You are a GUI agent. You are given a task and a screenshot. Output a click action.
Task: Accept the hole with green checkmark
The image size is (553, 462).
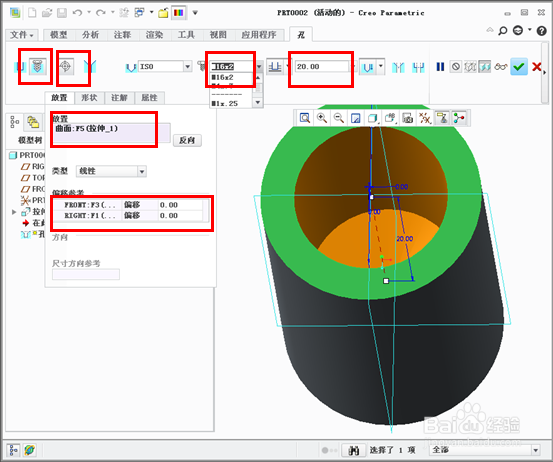point(519,67)
